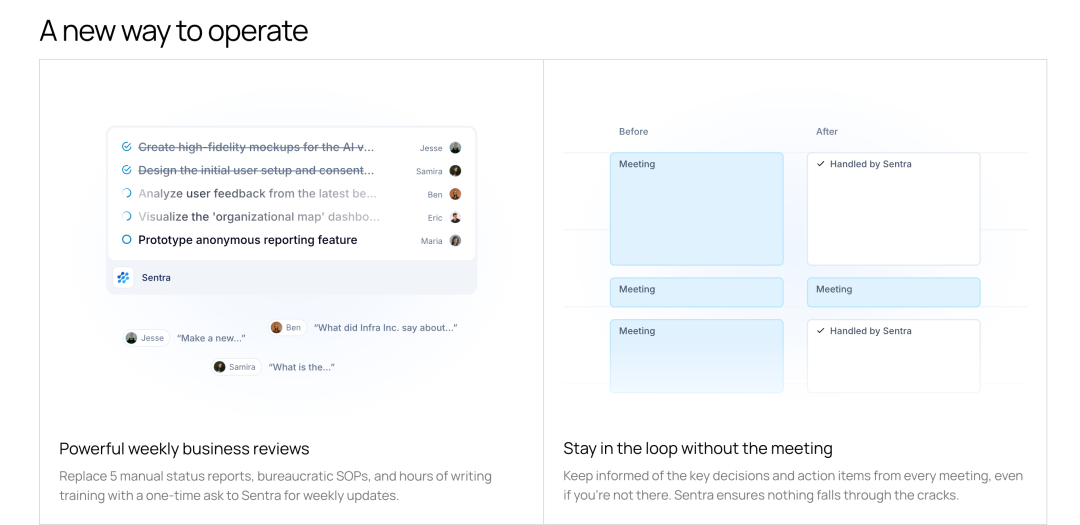This screenshot has height=525, width=1080.
Task: Select the top "Handled by Sentra" card
Action: (893, 208)
